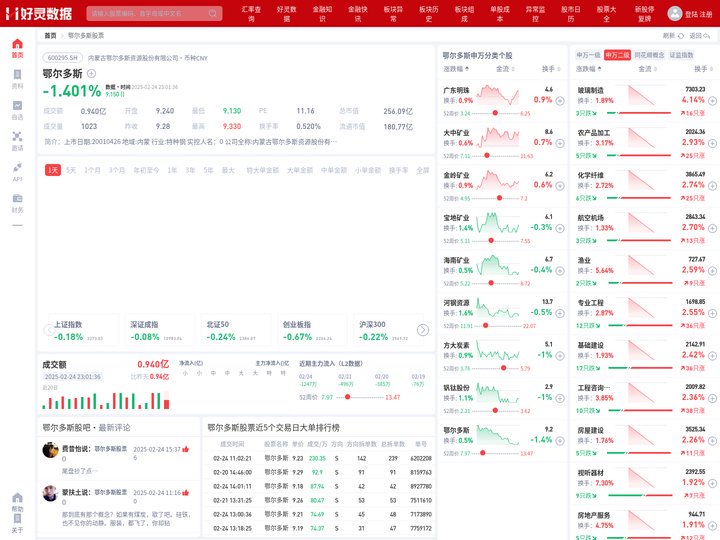Click plus icon on 广东明珠 row
The height and width of the screenshot is (540, 720).
[x=560, y=101]
